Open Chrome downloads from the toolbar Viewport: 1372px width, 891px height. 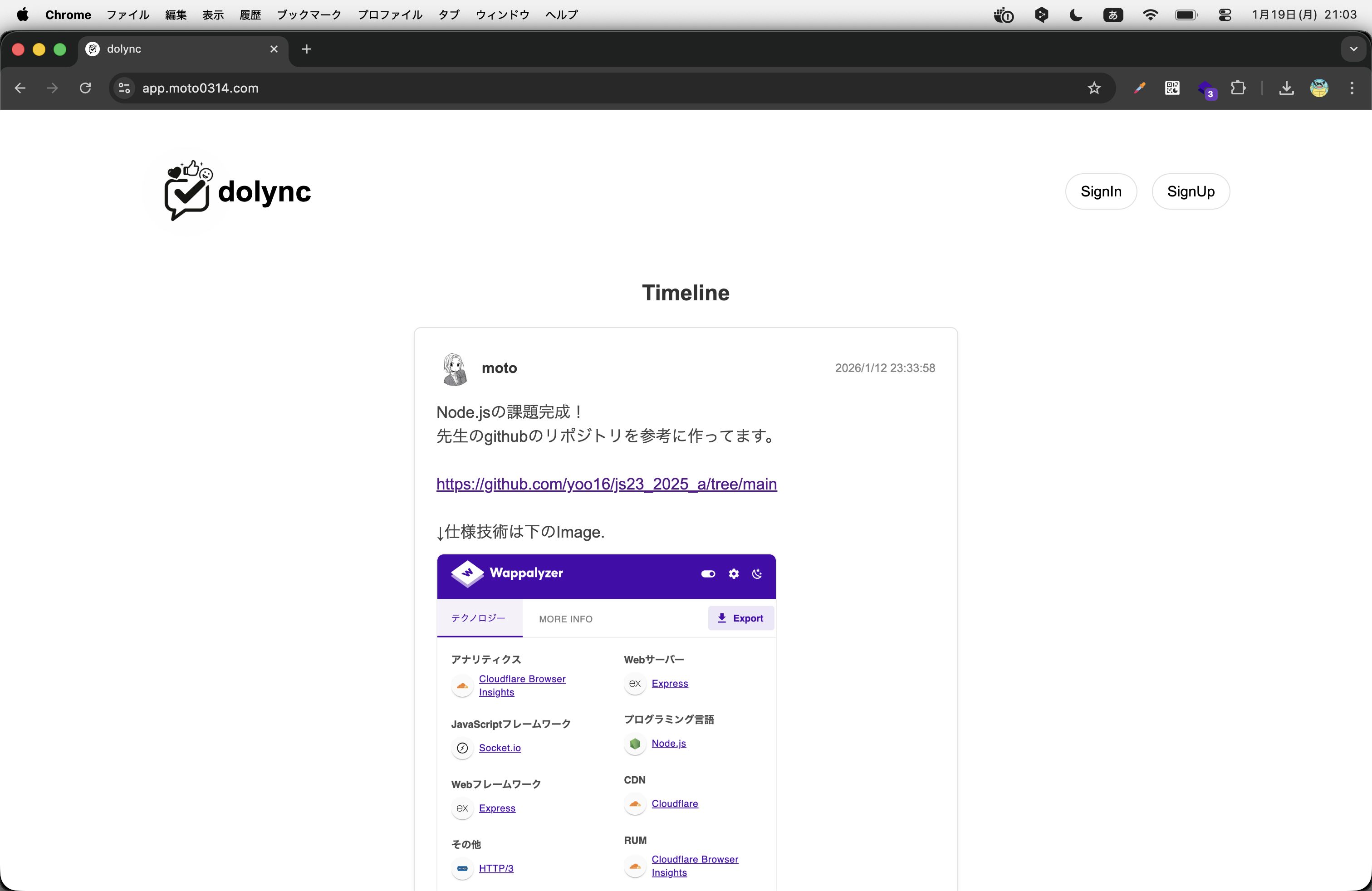pyautogui.click(x=1286, y=88)
